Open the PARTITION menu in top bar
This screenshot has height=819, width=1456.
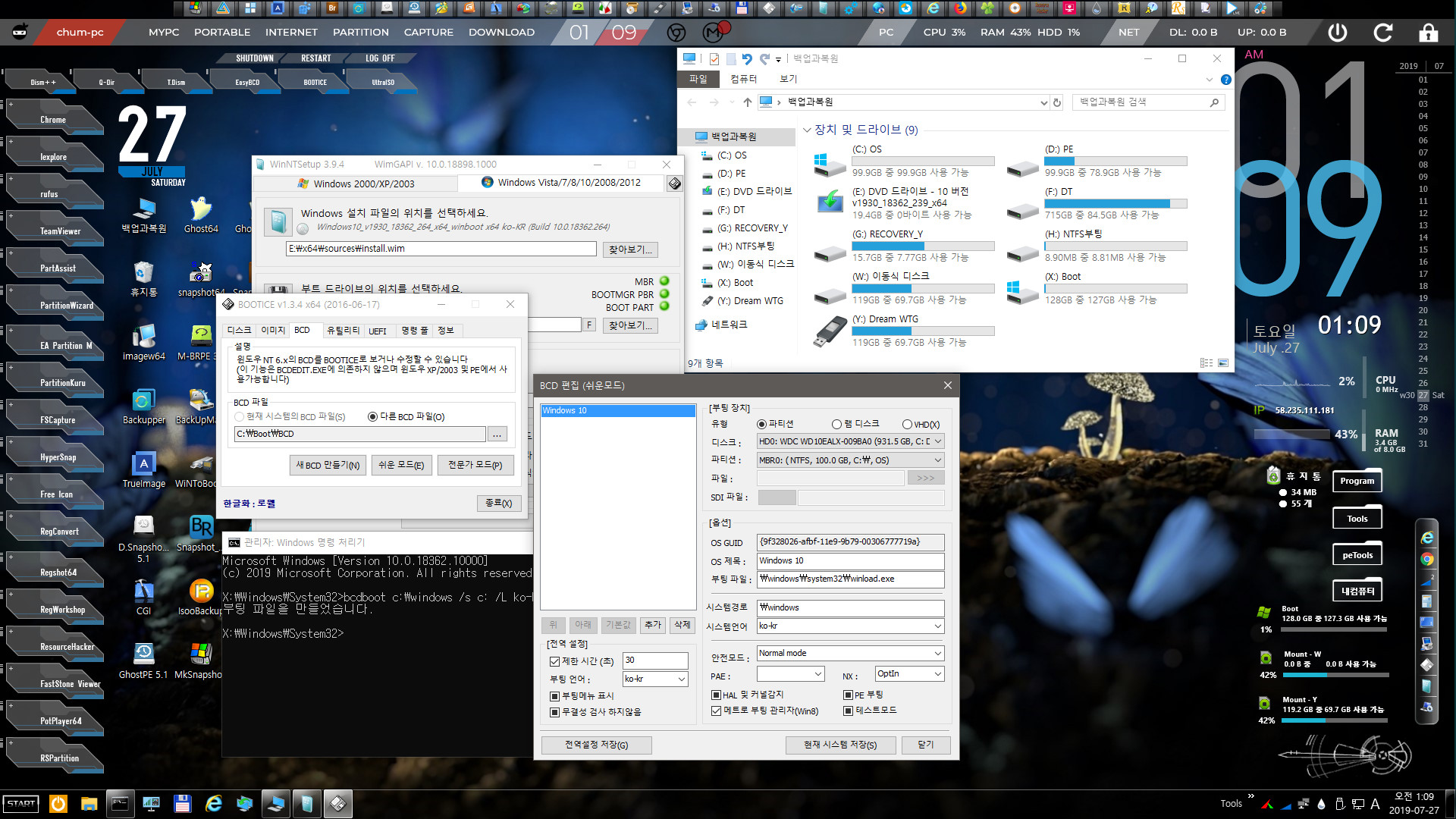pos(361,33)
